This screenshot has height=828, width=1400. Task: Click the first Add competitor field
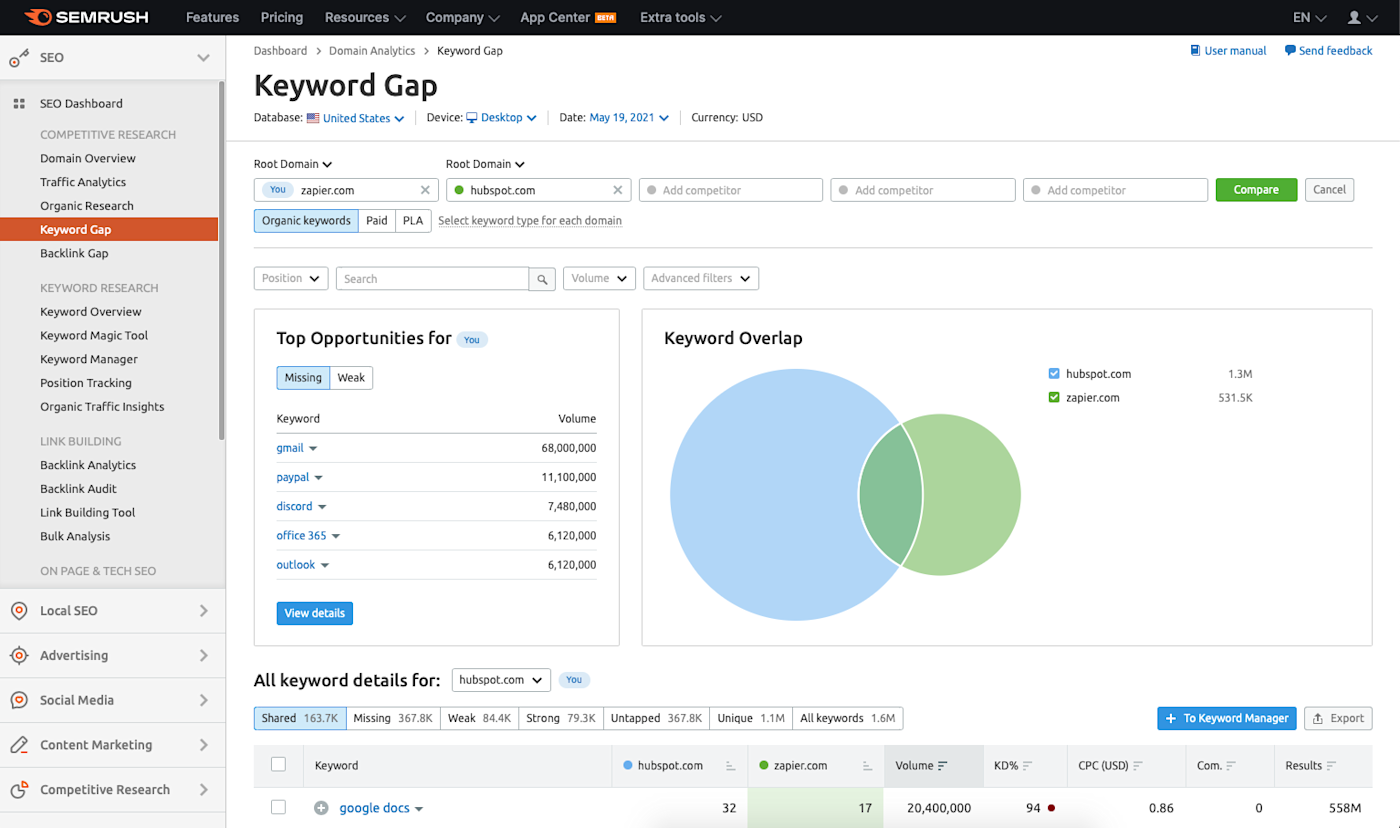(731, 190)
